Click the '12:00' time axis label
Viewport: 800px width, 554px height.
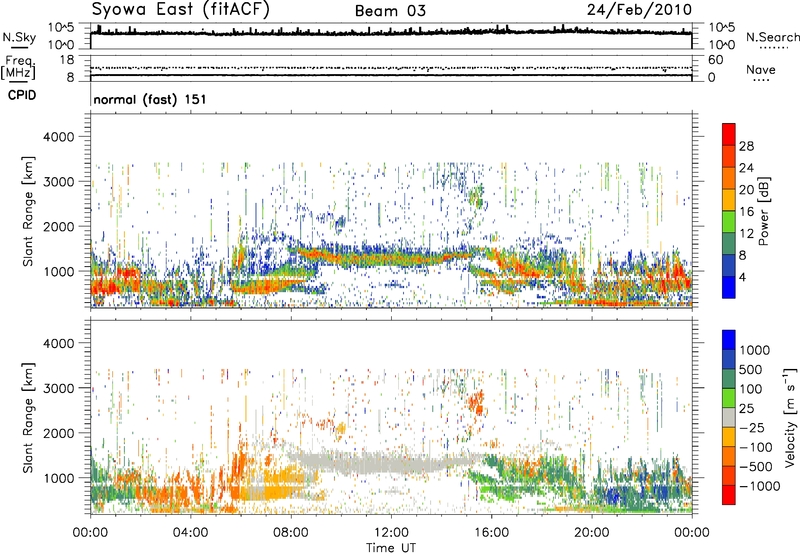pyautogui.click(x=391, y=533)
